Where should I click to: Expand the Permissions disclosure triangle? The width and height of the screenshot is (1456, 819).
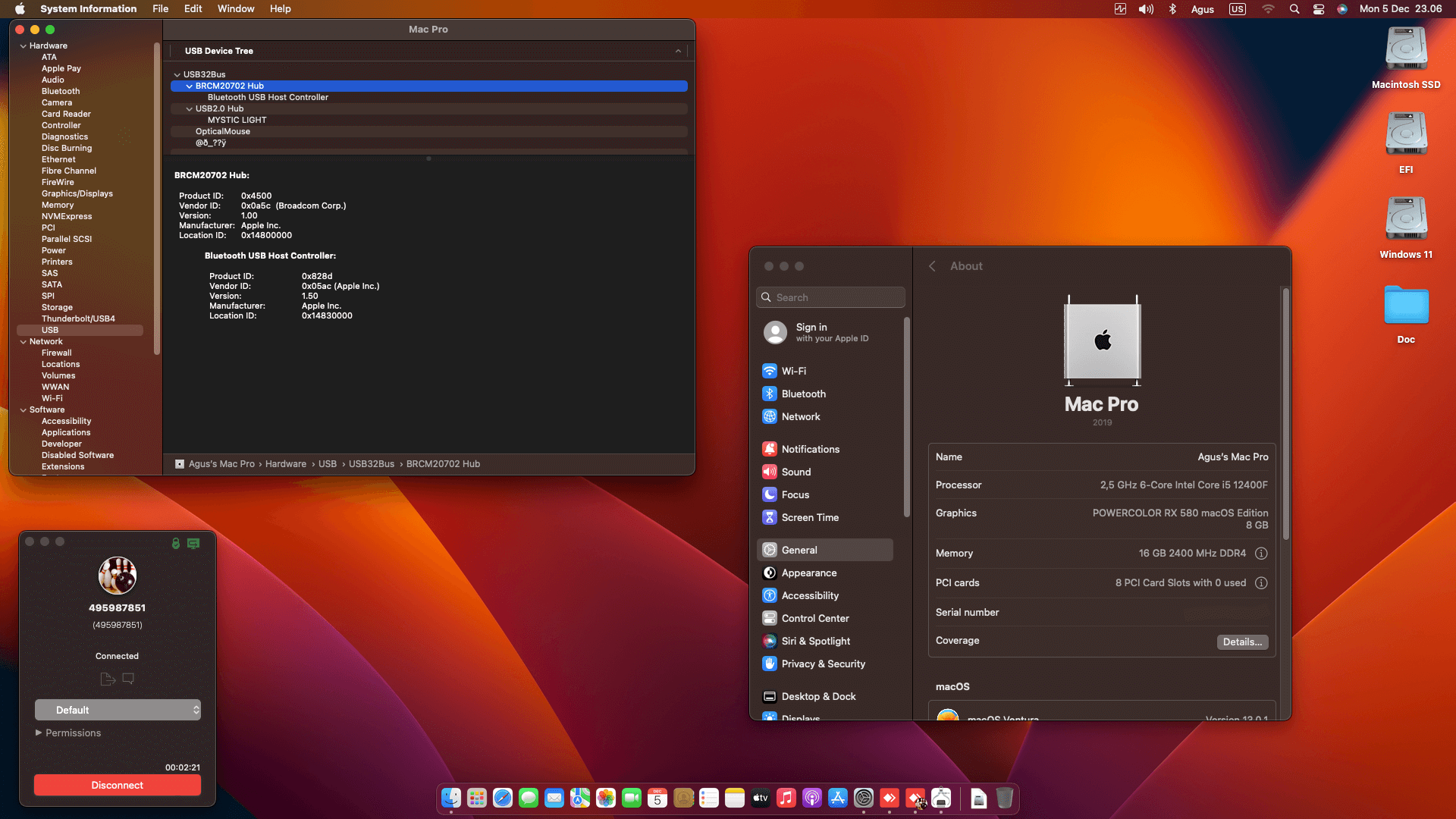point(39,733)
